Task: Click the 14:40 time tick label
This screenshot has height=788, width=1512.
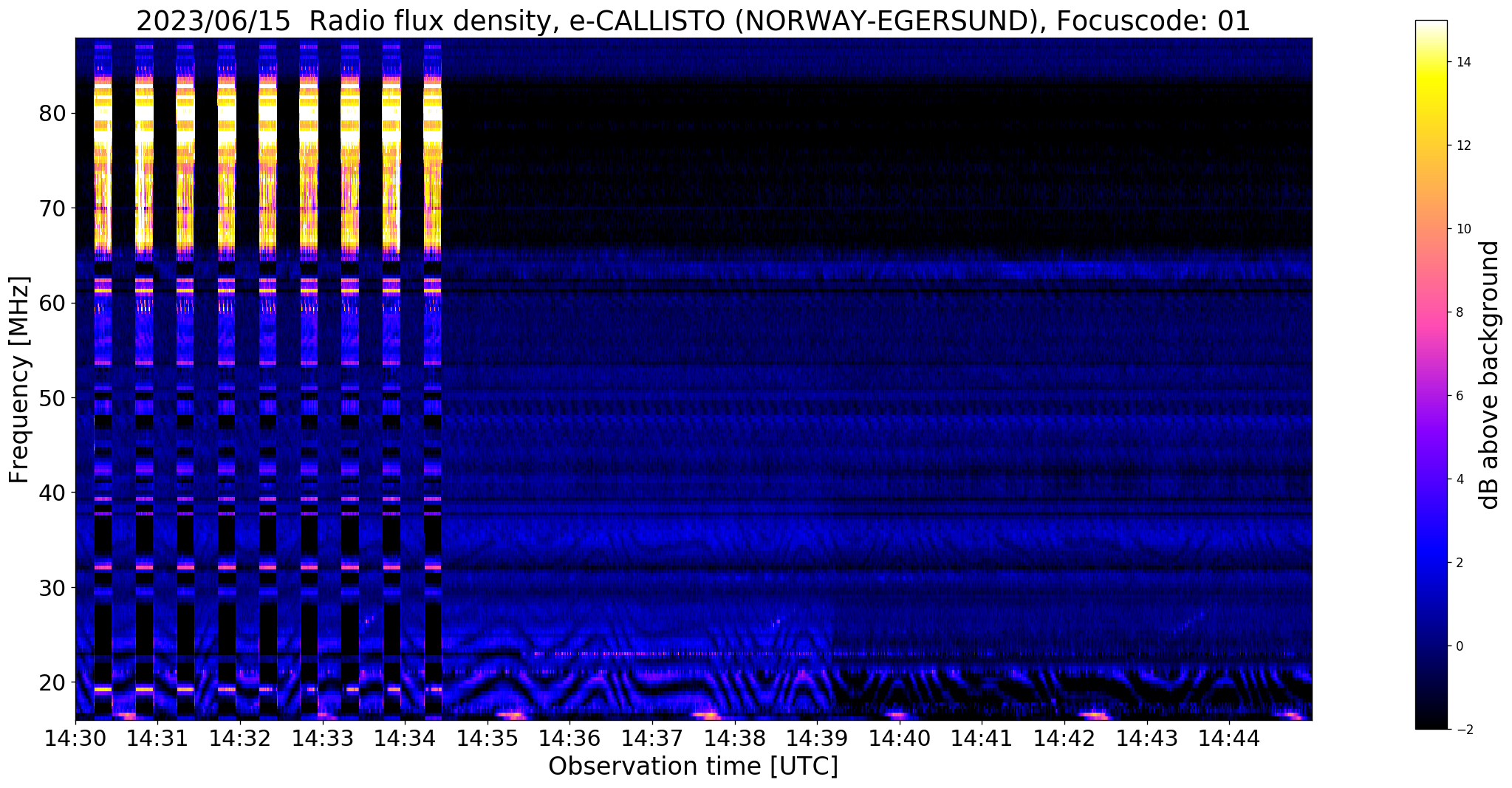Action: point(900,739)
